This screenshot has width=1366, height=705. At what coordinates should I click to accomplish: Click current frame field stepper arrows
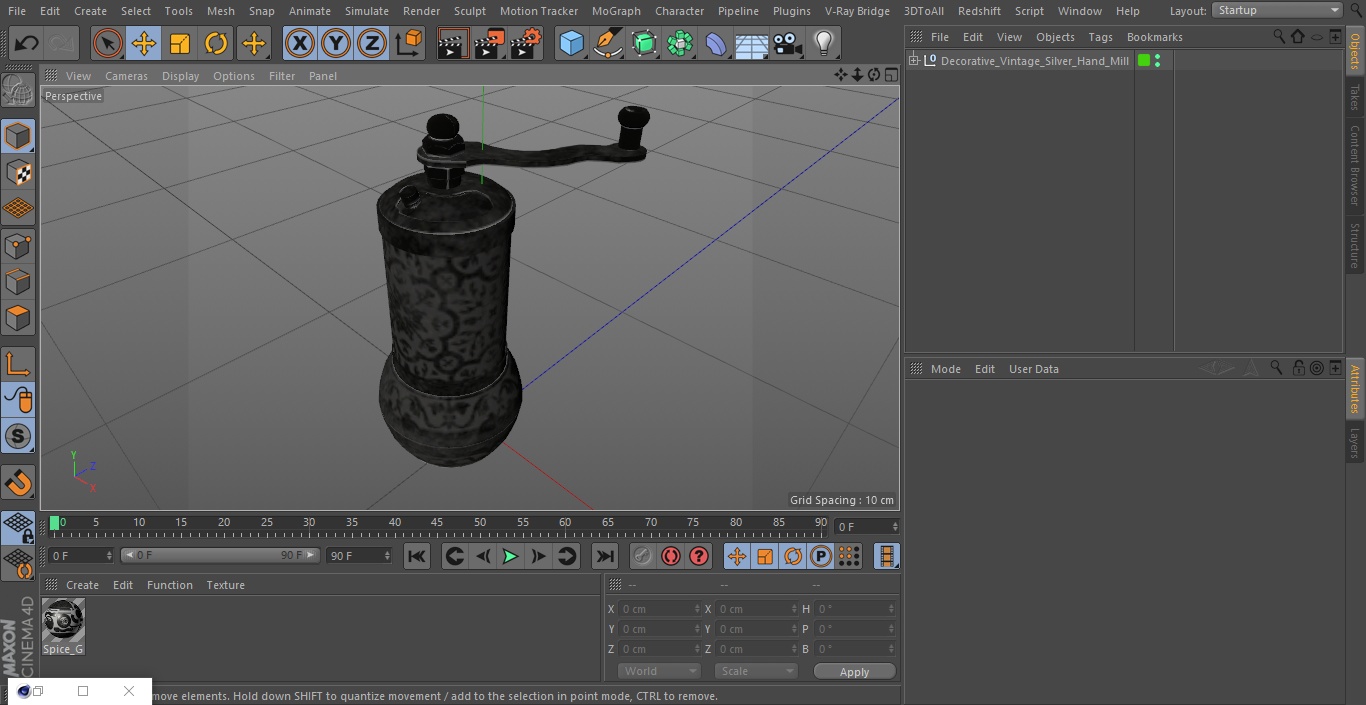(x=895, y=526)
